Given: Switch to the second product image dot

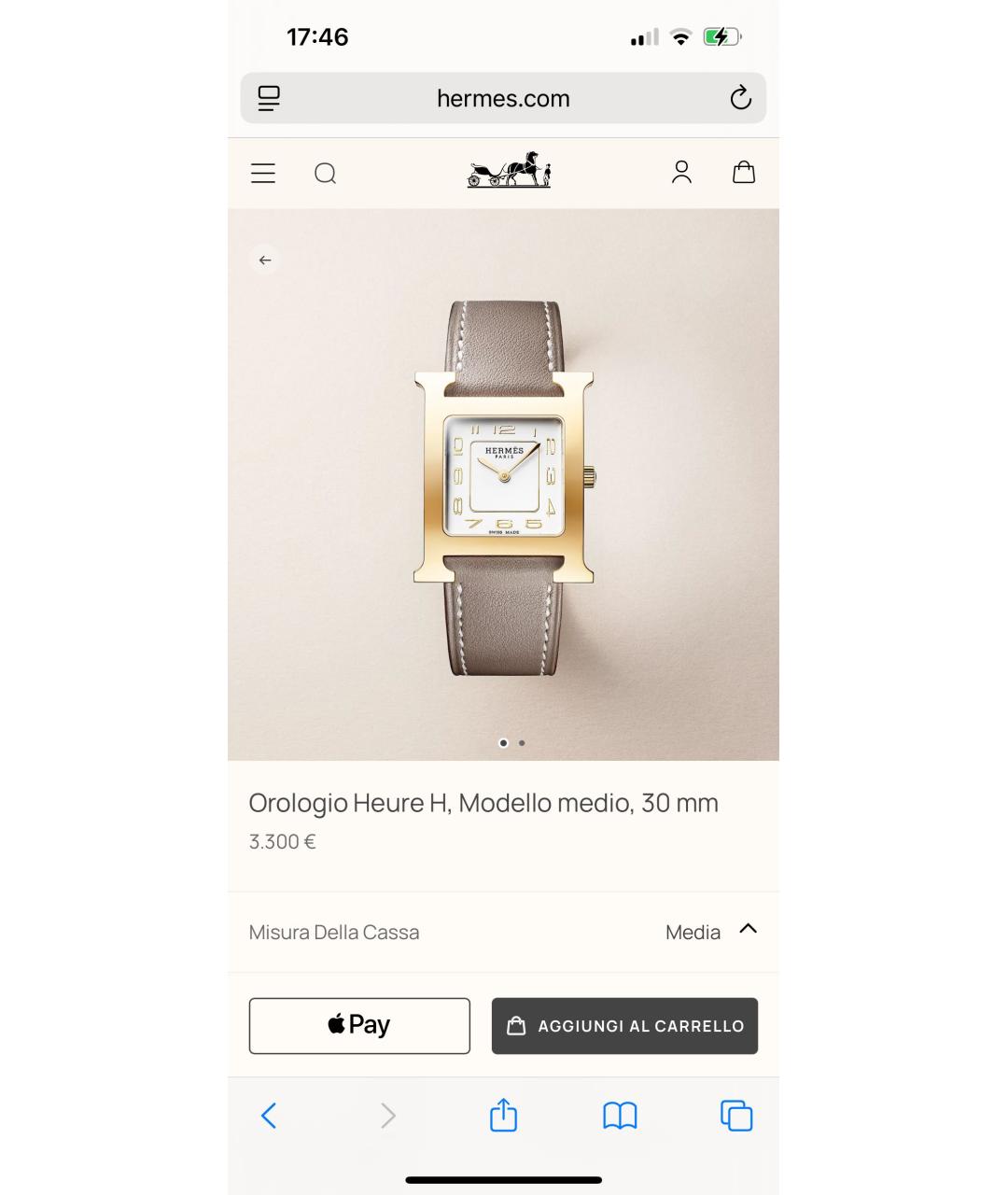Looking at the screenshot, I should click(522, 743).
